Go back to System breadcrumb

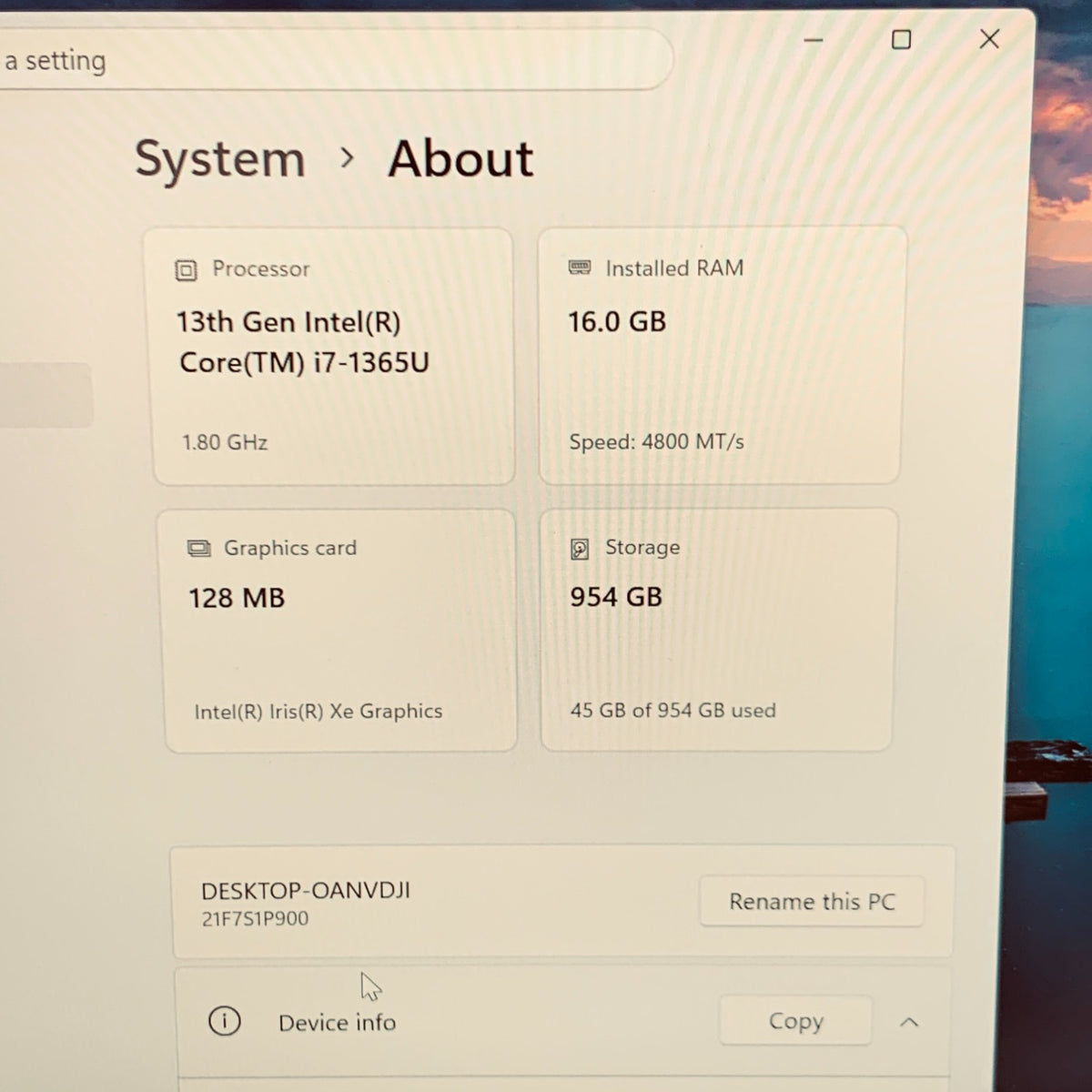click(x=220, y=159)
